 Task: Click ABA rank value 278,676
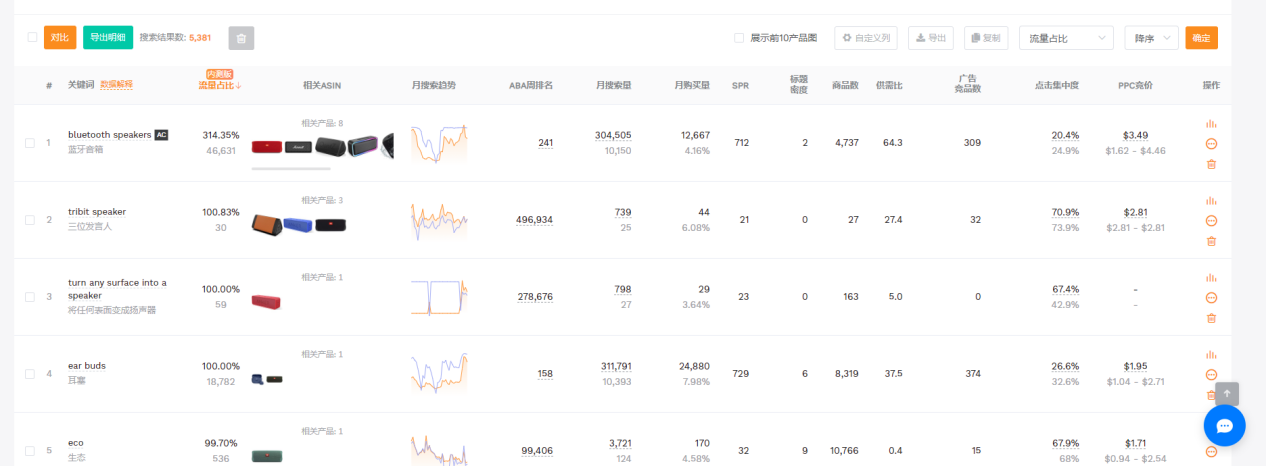point(535,297)
